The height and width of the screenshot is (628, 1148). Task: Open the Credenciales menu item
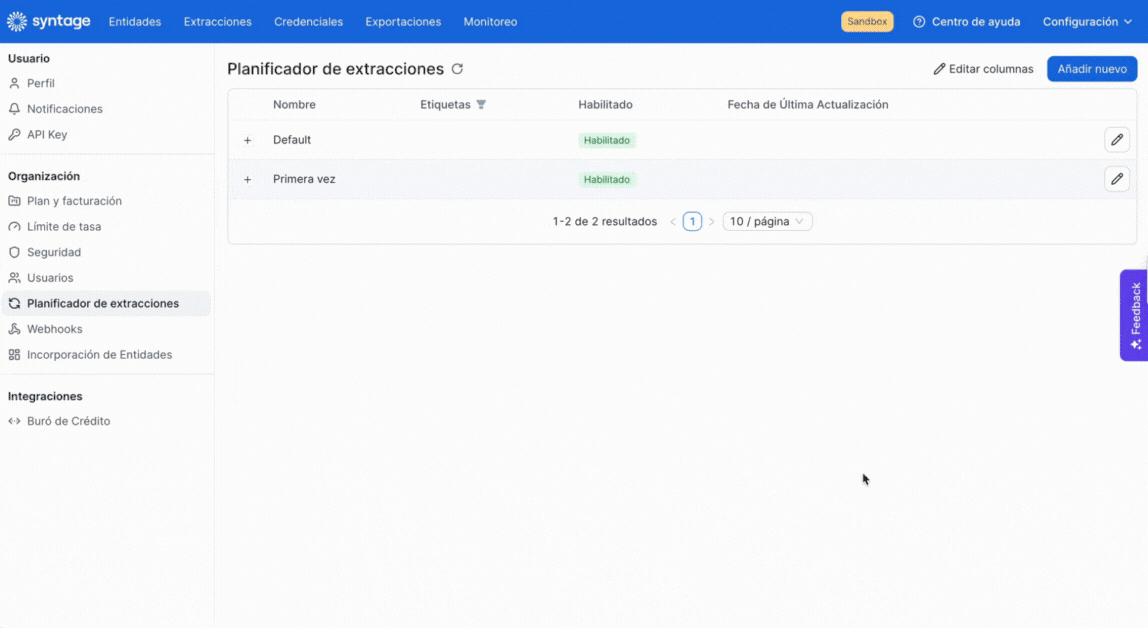308,22
